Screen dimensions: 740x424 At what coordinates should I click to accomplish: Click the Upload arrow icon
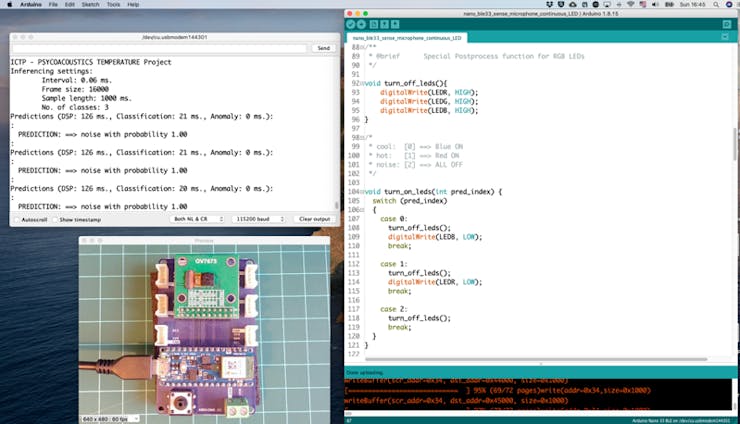[362, 24]
